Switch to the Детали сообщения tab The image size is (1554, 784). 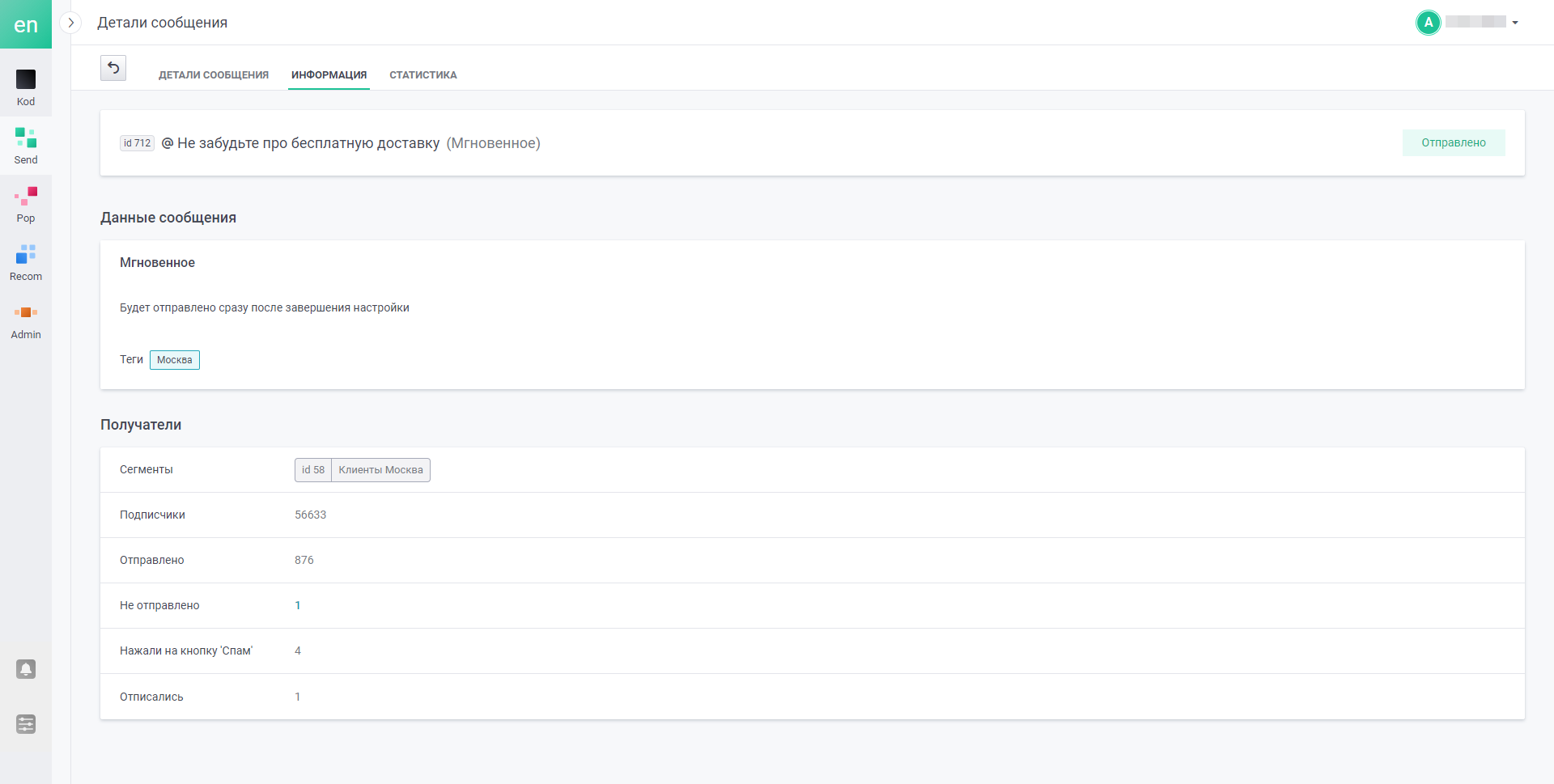(214, 74)
